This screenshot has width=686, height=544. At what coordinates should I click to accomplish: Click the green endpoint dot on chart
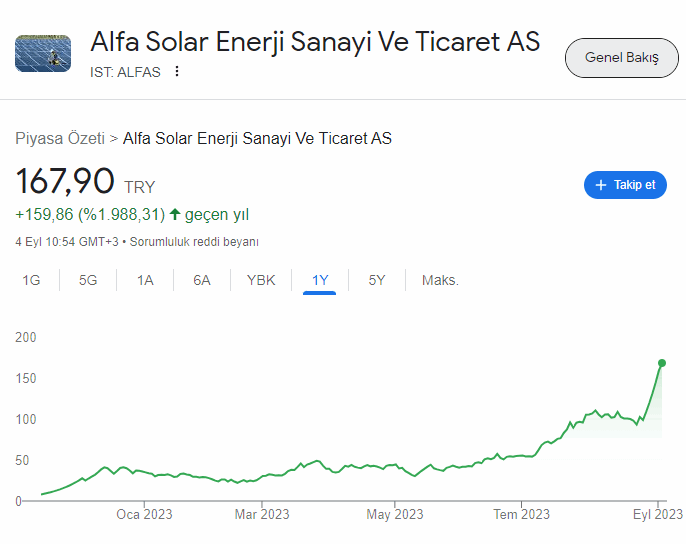[x=662, y=363]
